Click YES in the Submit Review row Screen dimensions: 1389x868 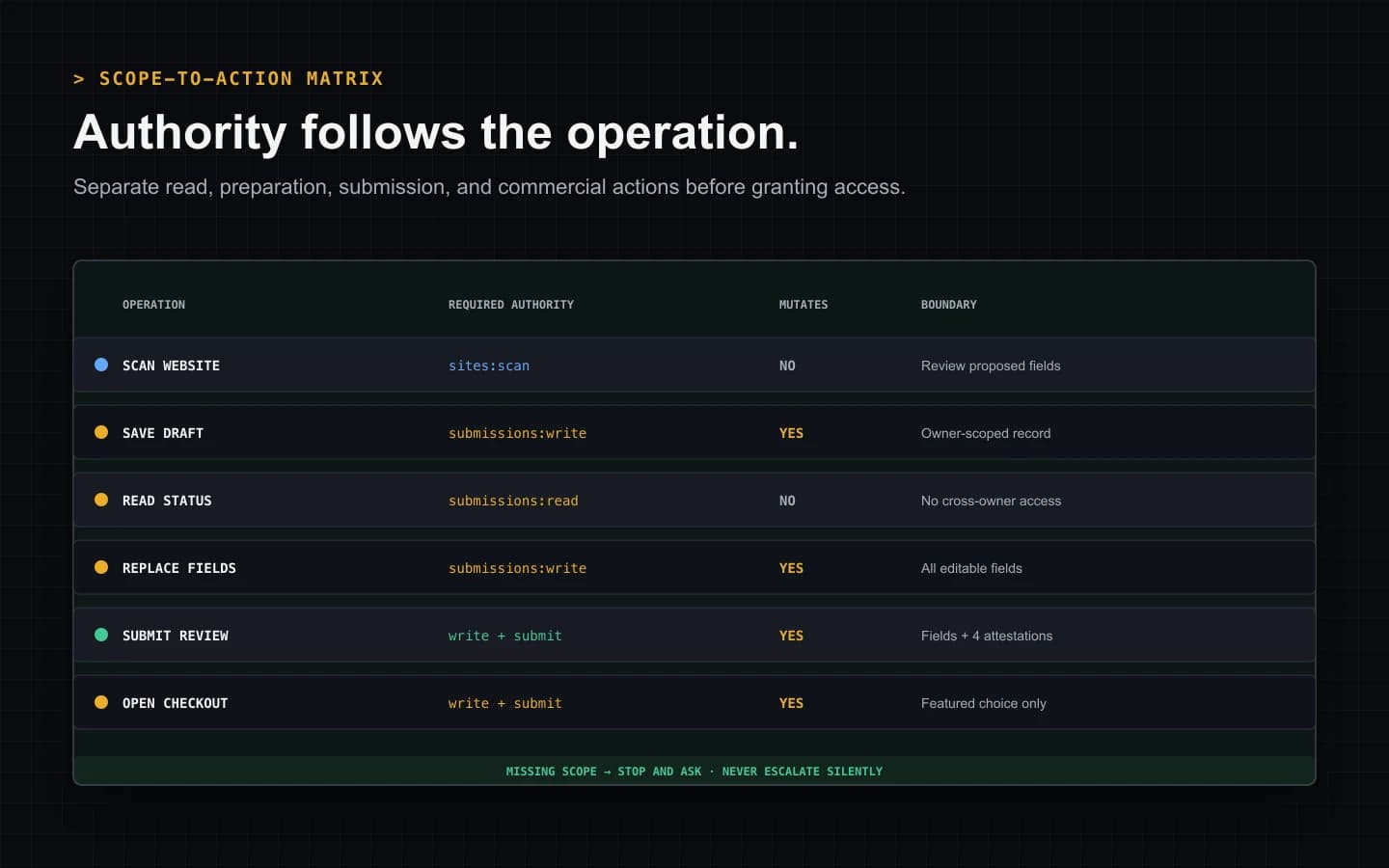791,636
